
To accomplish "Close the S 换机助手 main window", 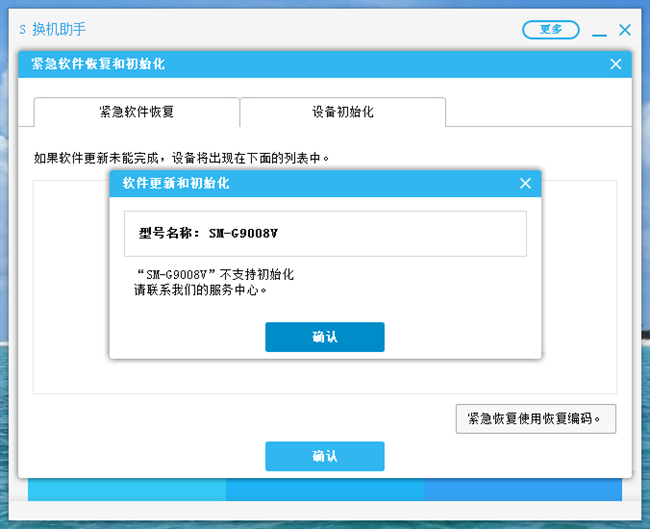I will pos(625,30).
